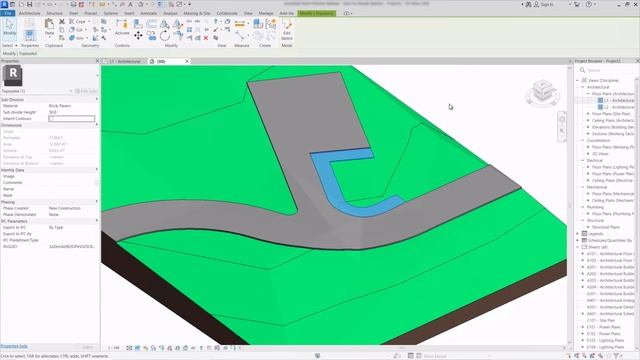640x360 pixels.
Task: Open the Type Properties icon in ribbon
Action: pyautogui.click(x=29, y=22)
